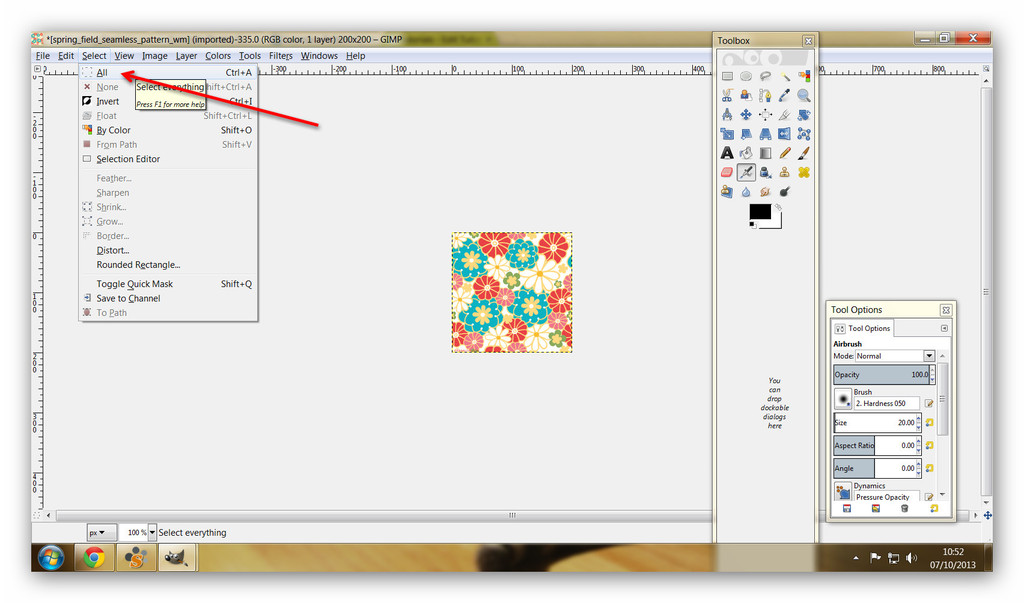Viewport: 1024px width, 603px height.
Task: Select the Smudge tool
Action: 765,191
